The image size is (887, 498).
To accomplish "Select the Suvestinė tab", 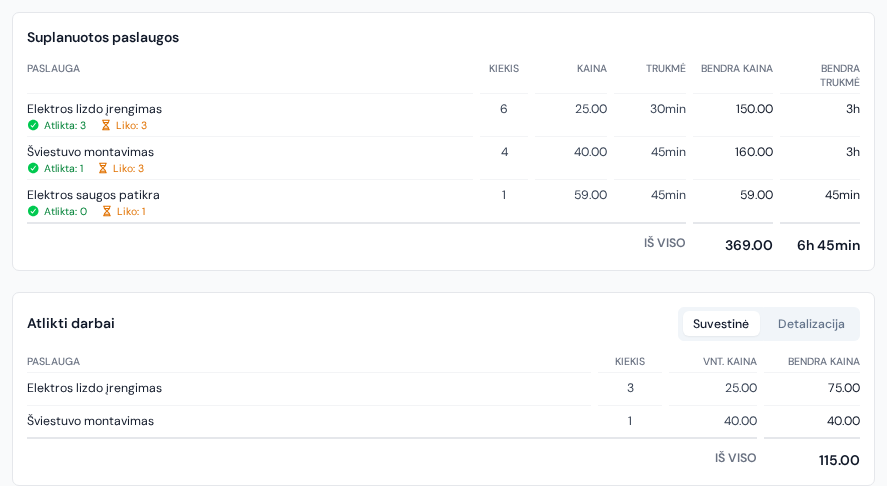I will pyautogui.click(x=721, y=324).
